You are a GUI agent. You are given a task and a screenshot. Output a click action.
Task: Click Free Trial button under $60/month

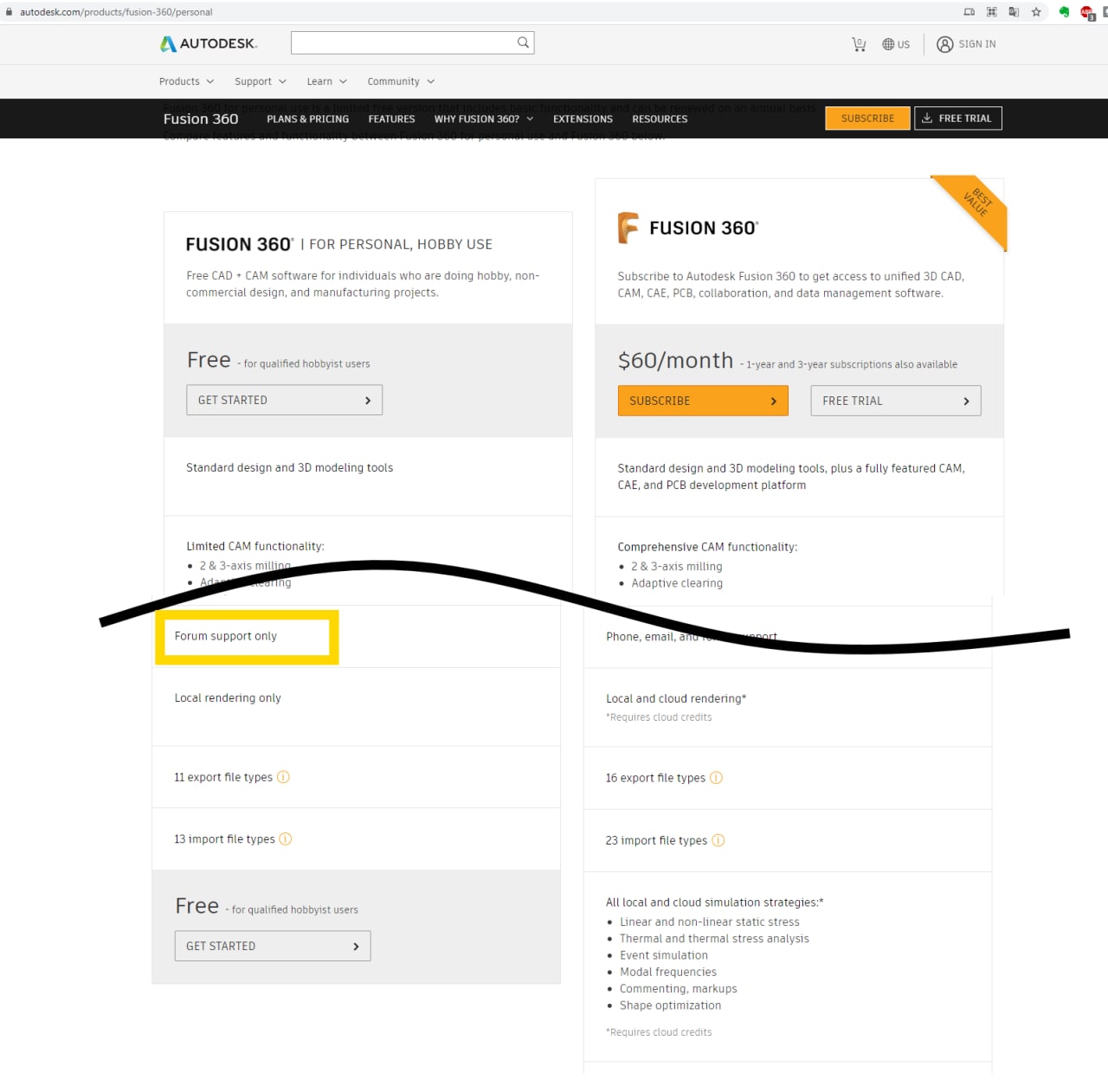coord(896,401)
